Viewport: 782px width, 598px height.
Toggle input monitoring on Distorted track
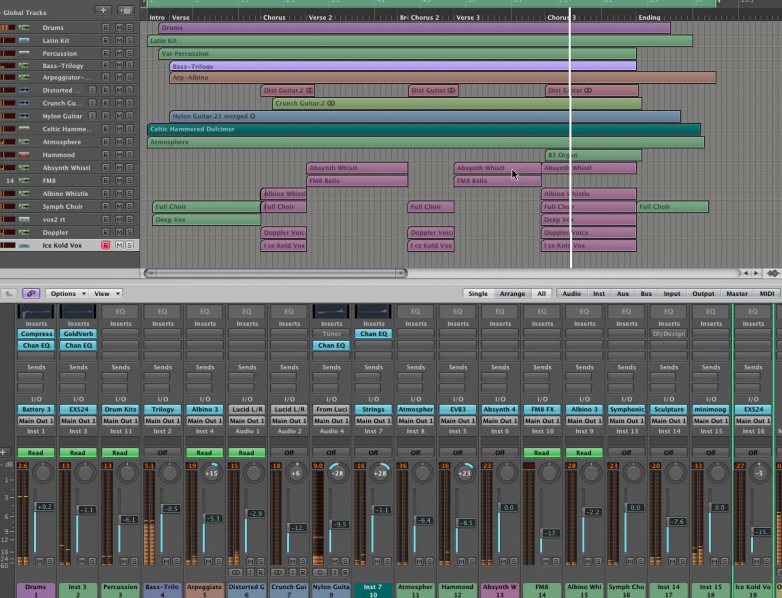click(x=92, y=90)
